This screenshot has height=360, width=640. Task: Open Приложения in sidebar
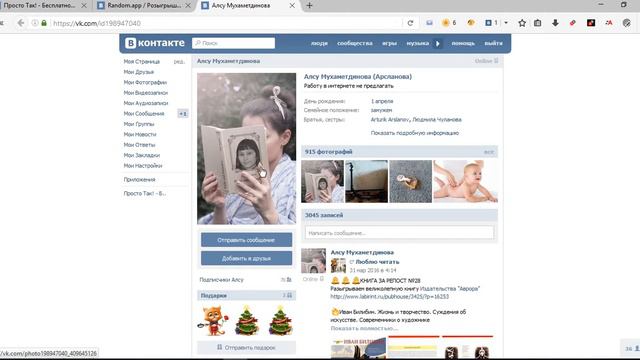tap(139, 180)
